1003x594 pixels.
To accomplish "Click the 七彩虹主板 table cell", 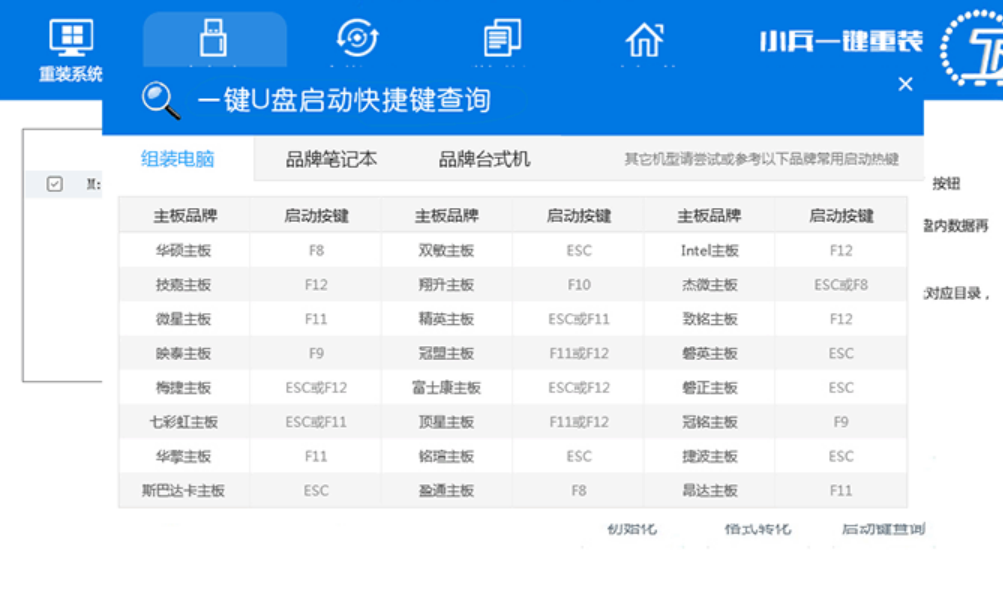I will click(184, 422).
